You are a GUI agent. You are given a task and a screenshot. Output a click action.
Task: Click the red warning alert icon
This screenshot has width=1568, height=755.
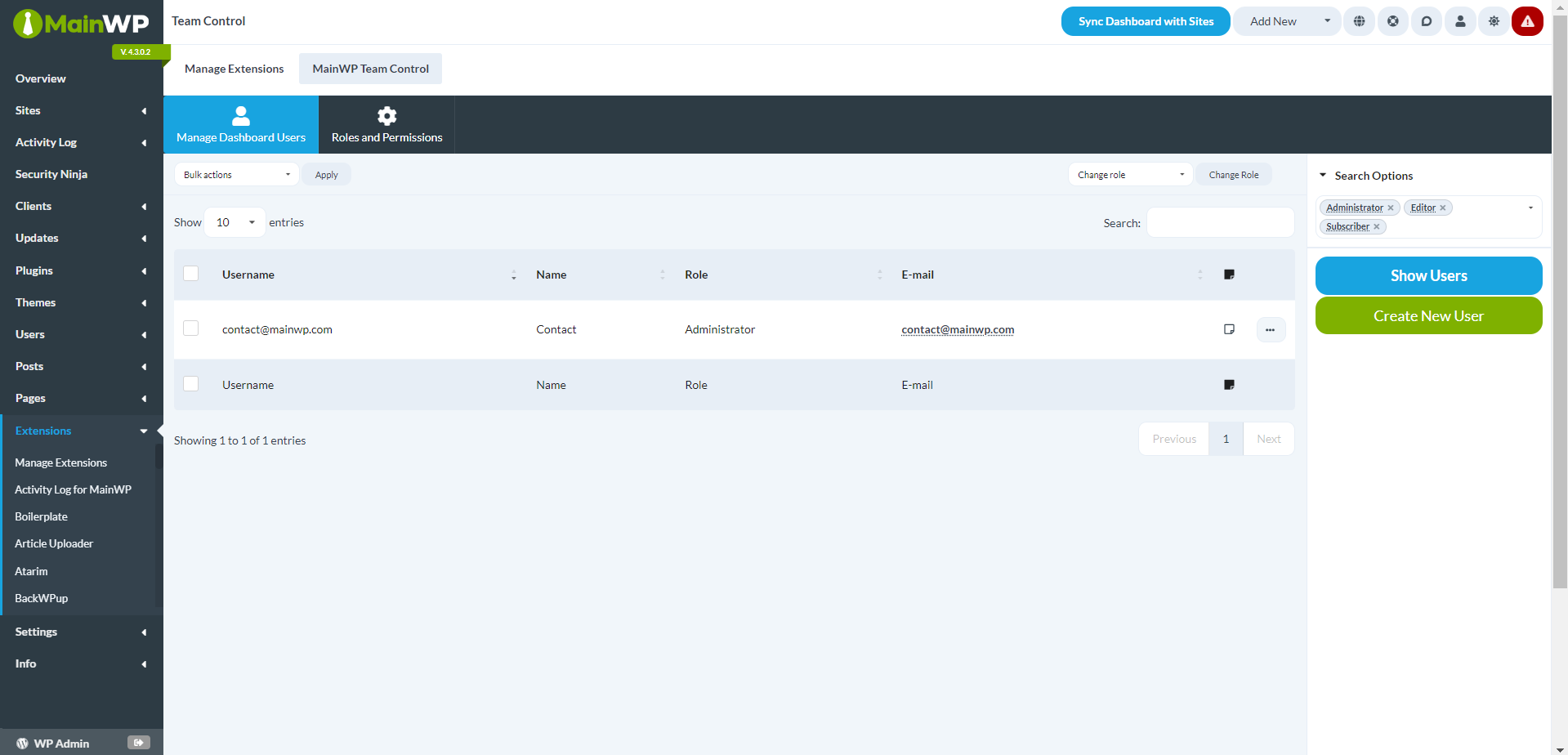[x=1527, y=21]
